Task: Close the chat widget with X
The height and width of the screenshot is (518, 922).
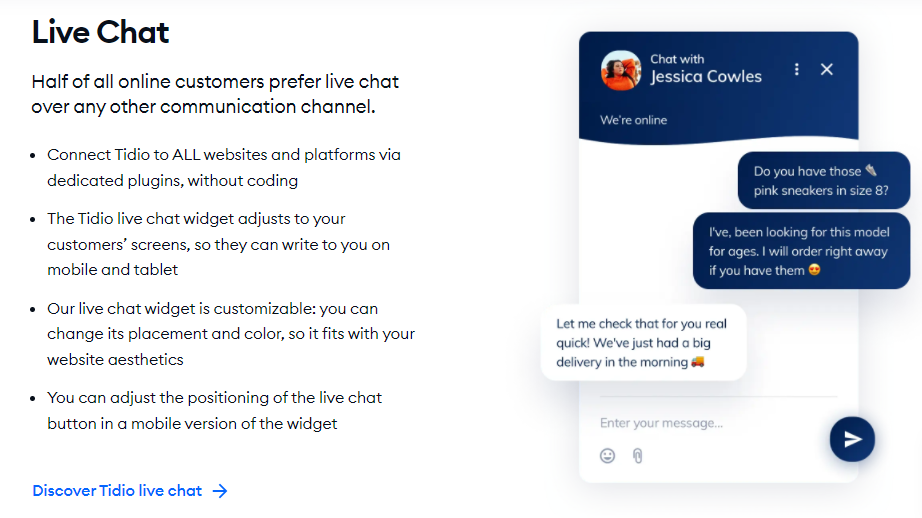Action: point(827,69)
